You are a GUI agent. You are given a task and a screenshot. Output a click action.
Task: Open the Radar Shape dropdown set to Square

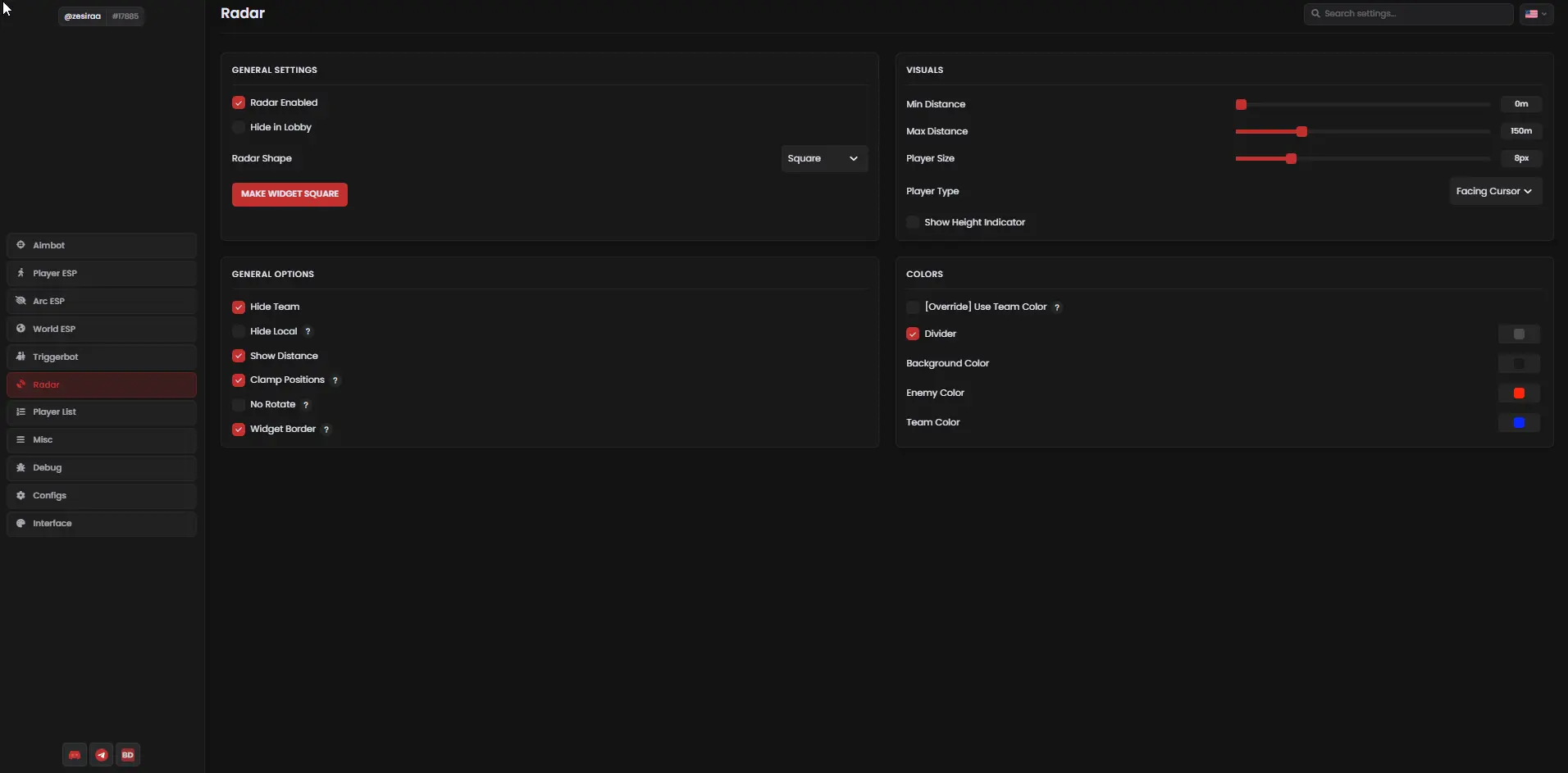pos(823,158)
